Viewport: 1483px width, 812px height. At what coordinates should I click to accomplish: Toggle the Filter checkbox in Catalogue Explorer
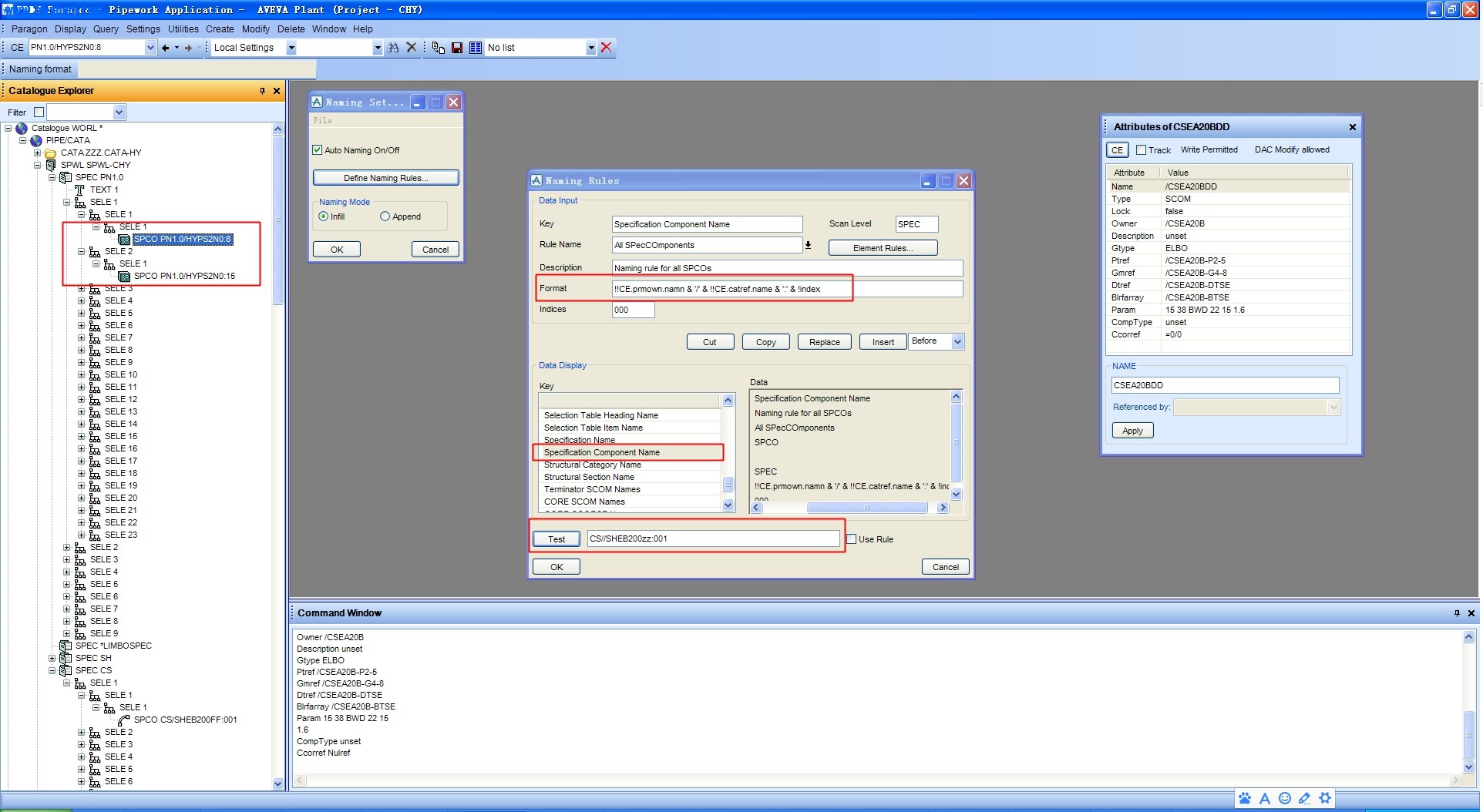39,112
